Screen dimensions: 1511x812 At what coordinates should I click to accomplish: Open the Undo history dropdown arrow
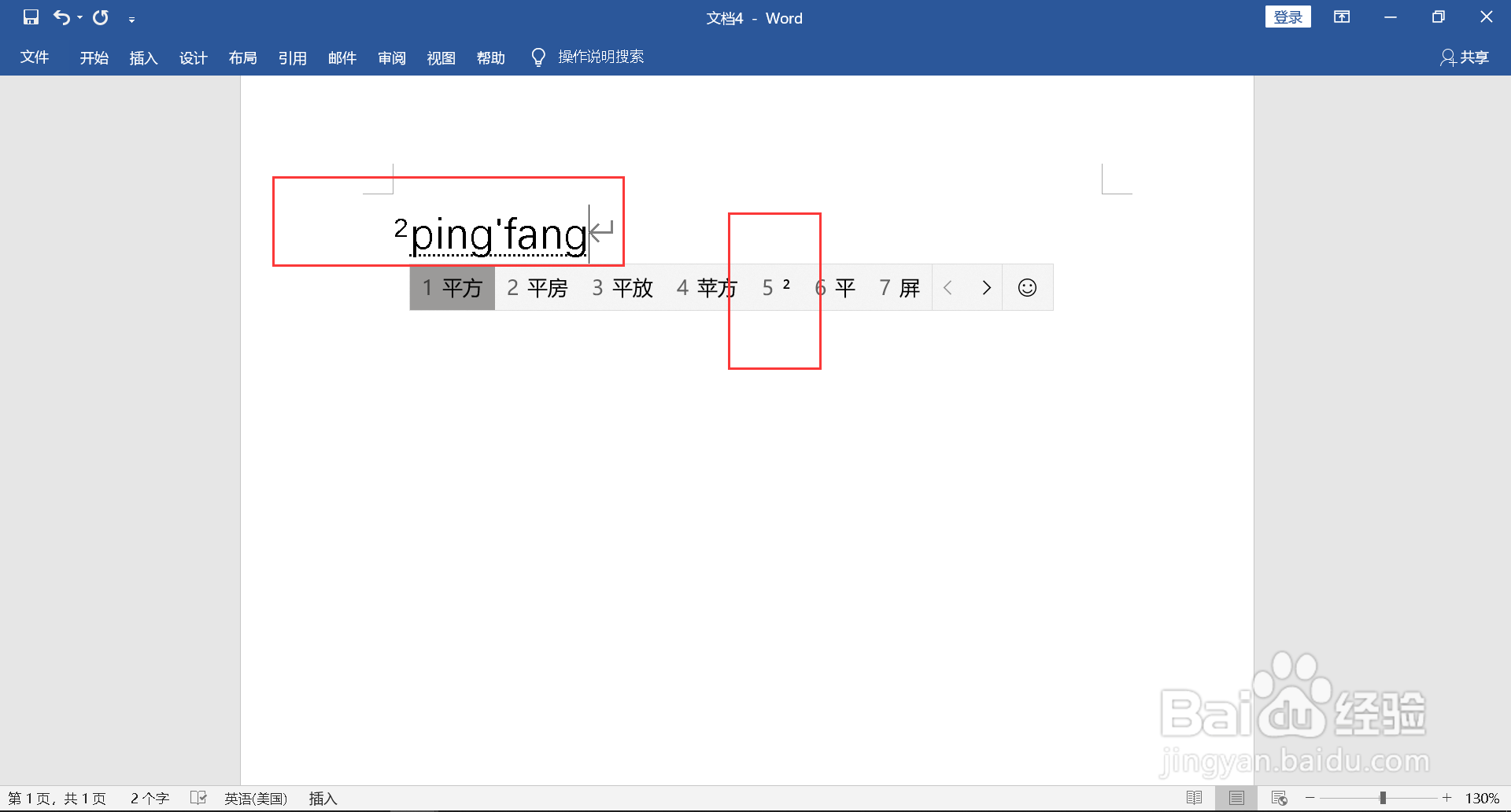[x=79, y=18]
